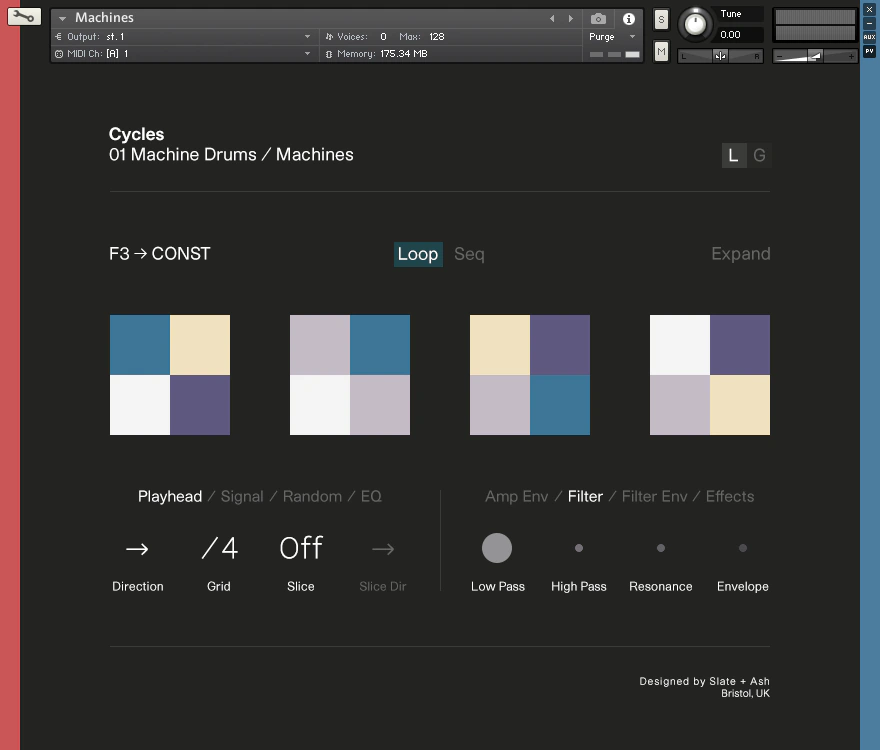The width and height of the screenshot is (880, 750).
Task: Open the MIDI Ch dropdown
Action: [x=182, y=53]
